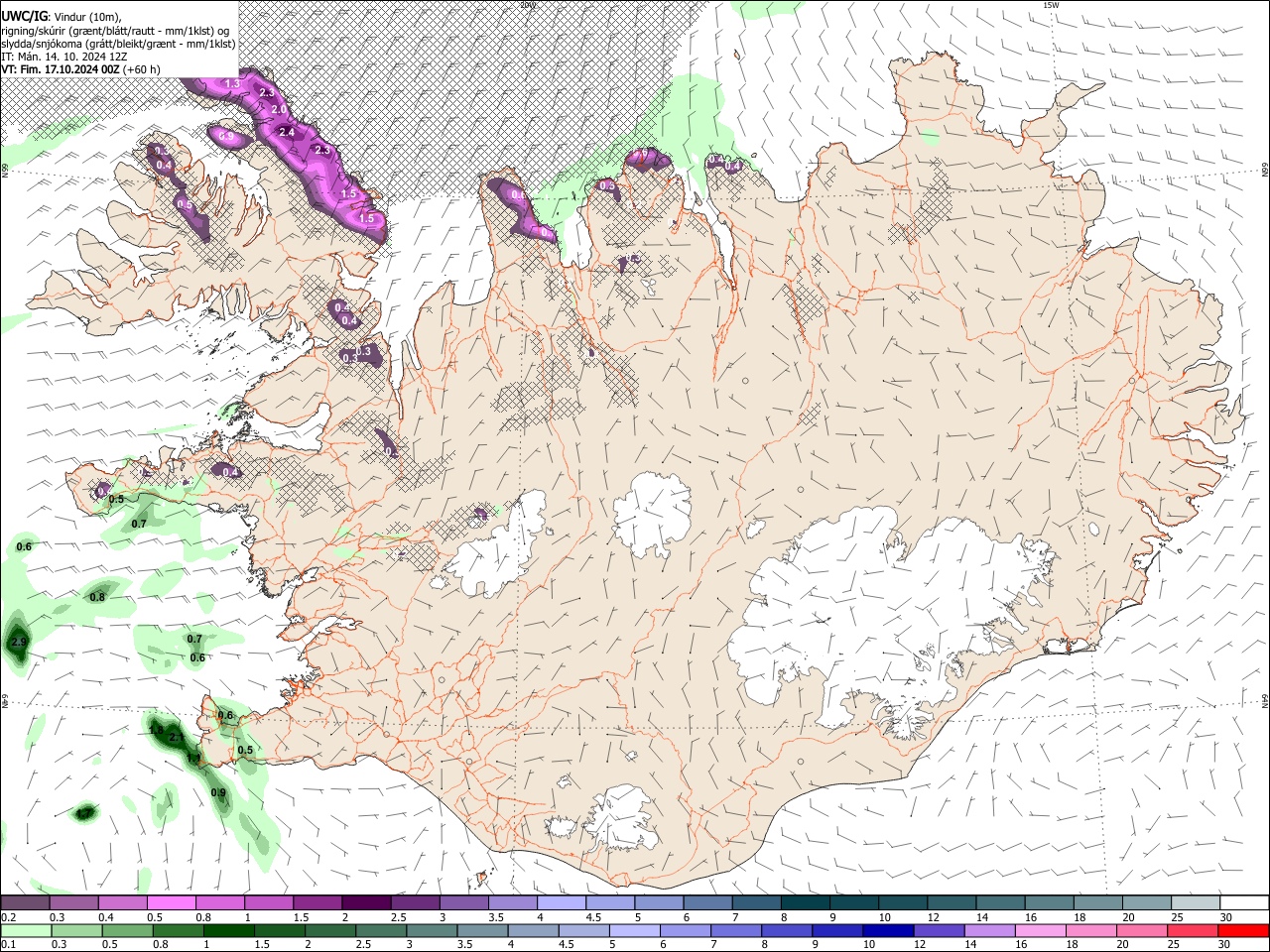Select the darkest purple swatch labeled 2

pos(366,903)
